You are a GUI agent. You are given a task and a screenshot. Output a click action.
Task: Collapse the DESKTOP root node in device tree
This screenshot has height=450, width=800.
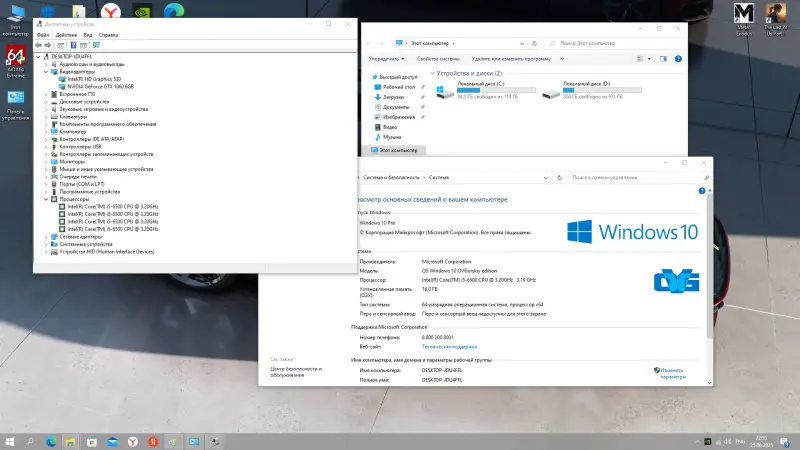click(38, 57)
